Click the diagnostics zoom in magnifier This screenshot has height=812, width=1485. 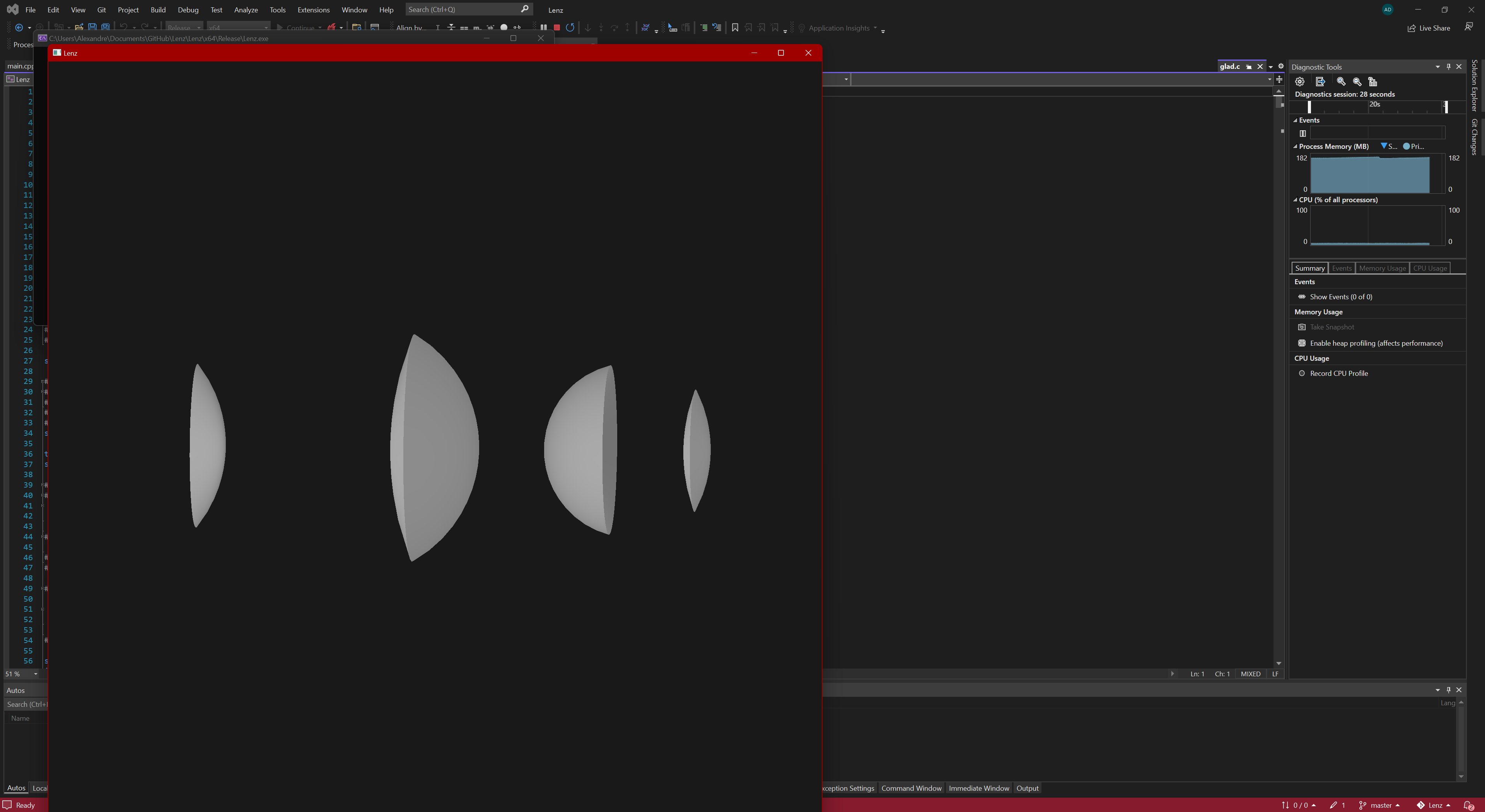pos(1341,81)
